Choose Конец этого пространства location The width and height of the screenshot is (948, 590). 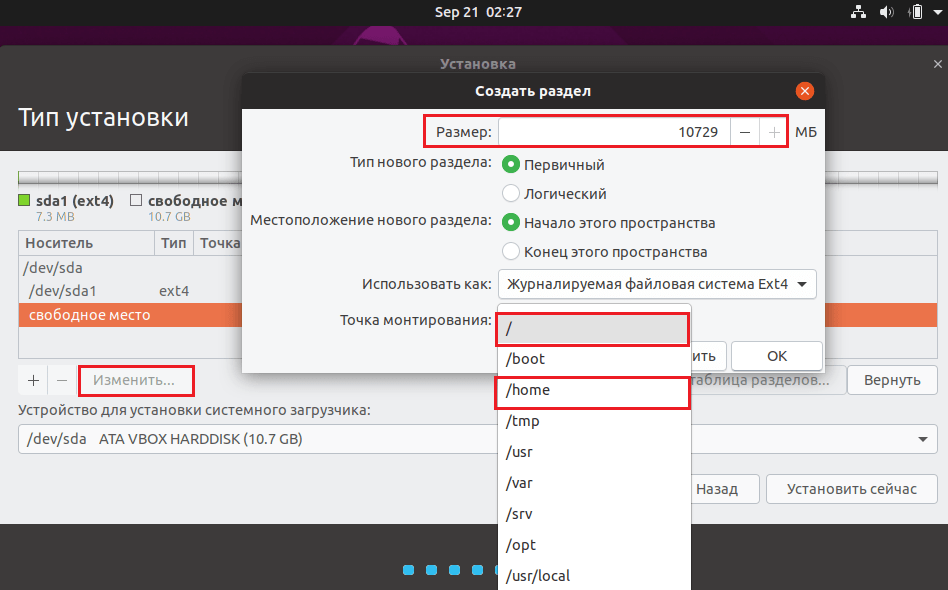(511, 251)
